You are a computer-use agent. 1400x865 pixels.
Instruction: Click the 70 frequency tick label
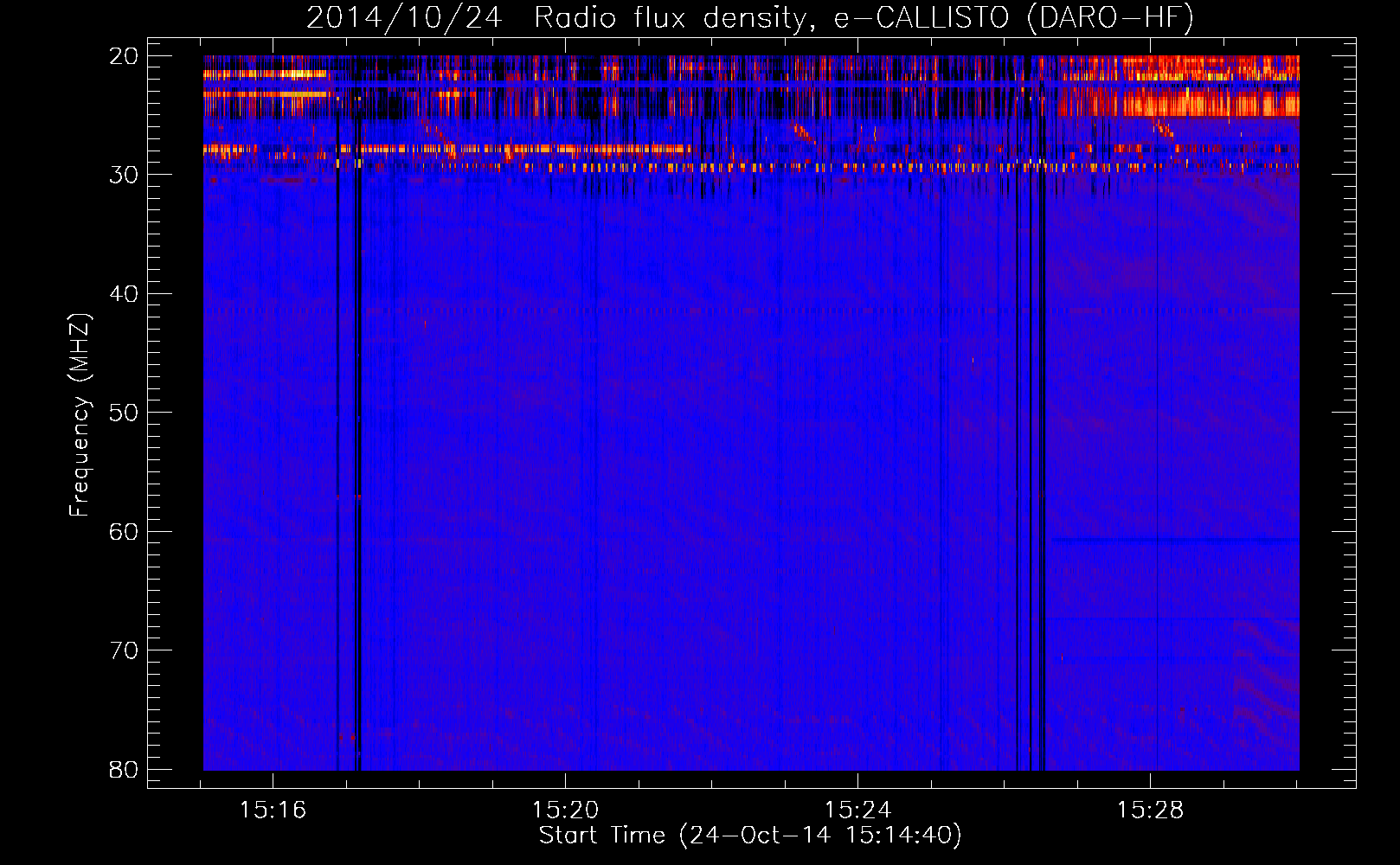(124, 650)
